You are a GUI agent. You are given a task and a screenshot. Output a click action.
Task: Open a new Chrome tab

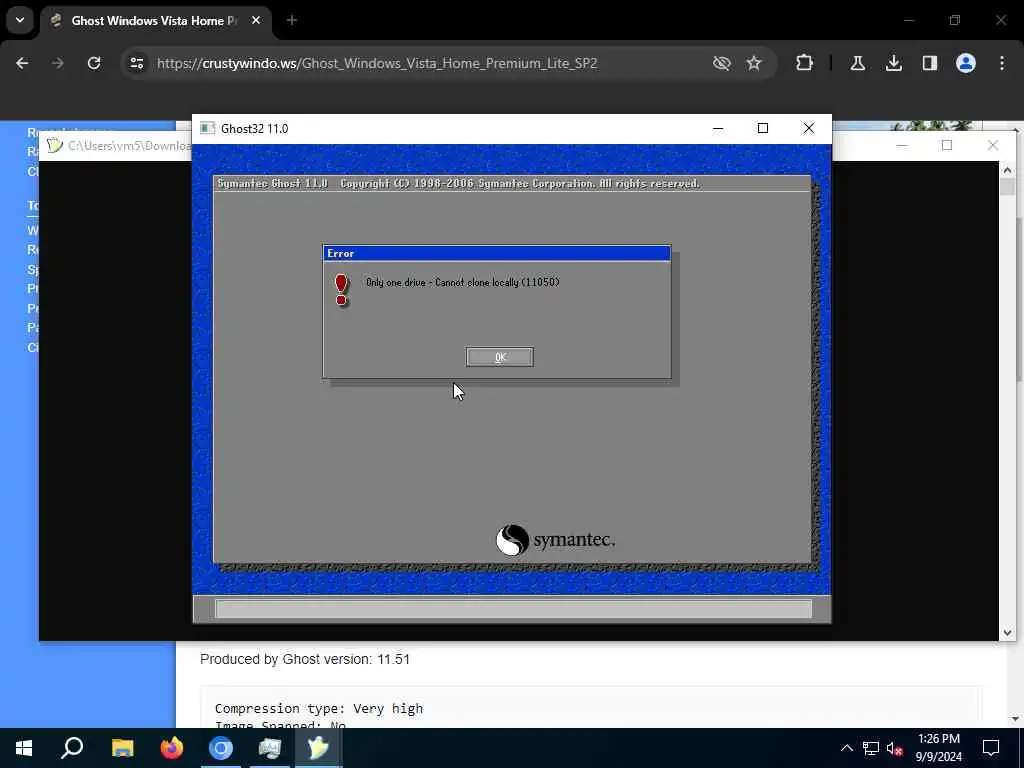292,20
